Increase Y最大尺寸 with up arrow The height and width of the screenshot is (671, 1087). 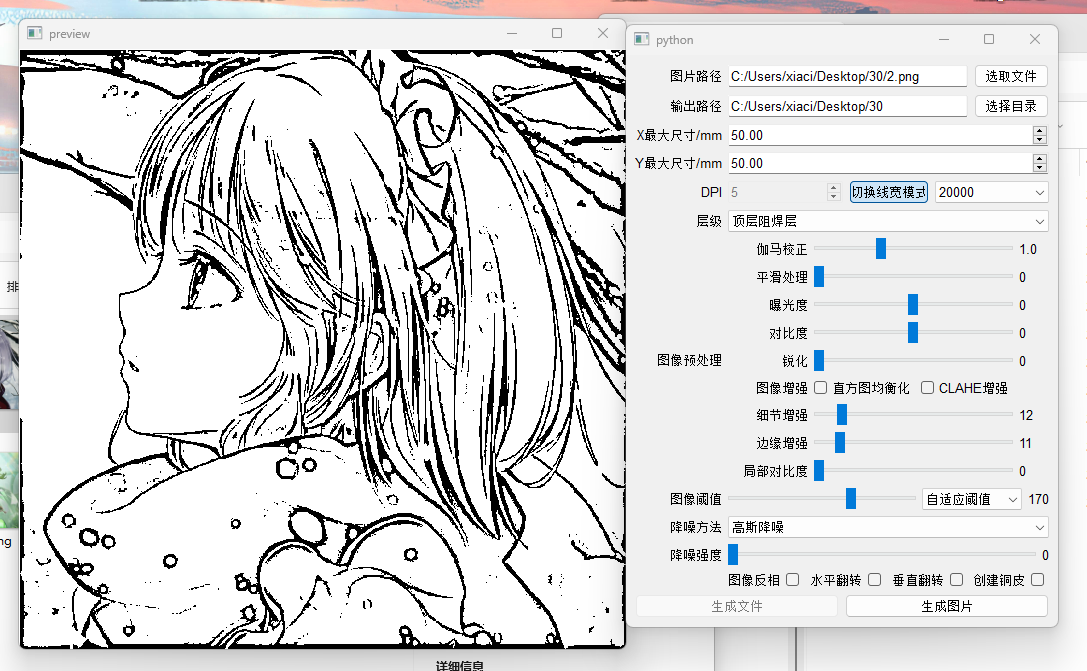pos(1039,159)
